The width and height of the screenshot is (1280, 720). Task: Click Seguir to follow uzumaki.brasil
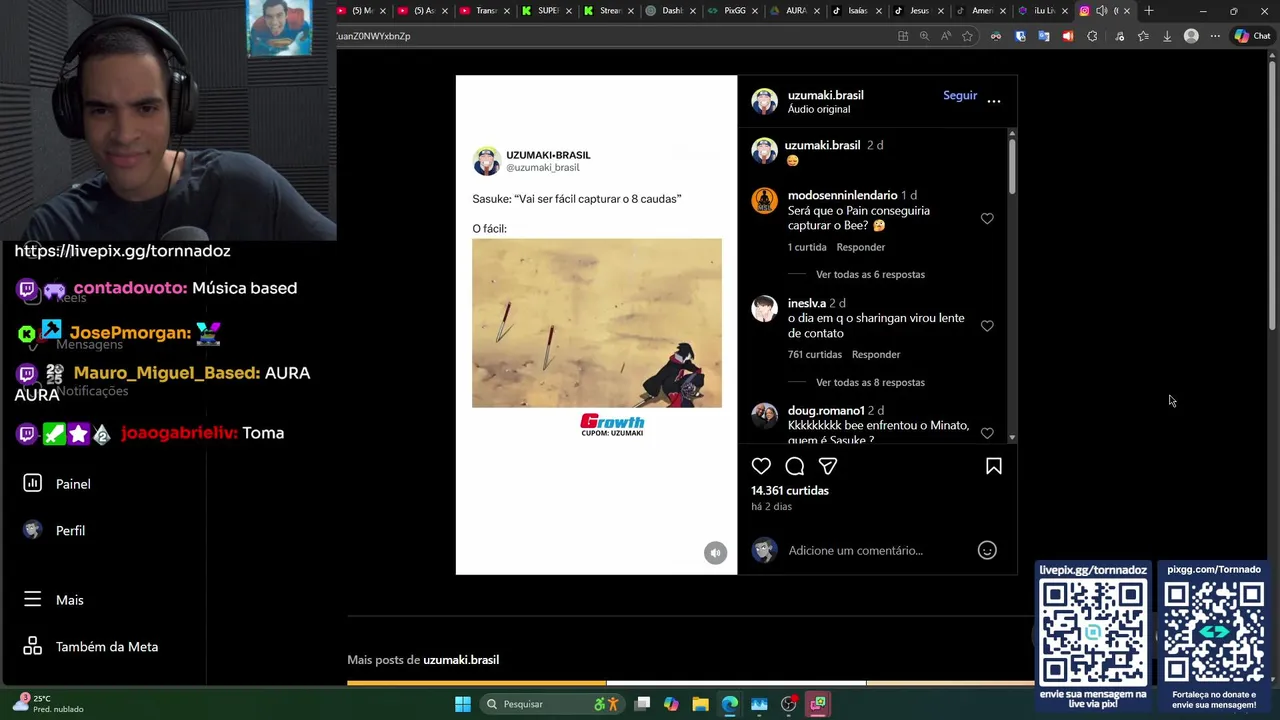point(960,95)
